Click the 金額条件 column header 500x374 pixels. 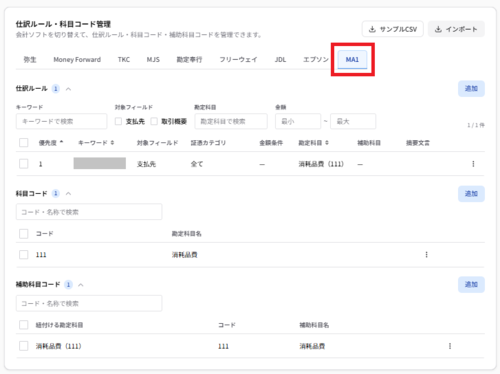point(271,143)
